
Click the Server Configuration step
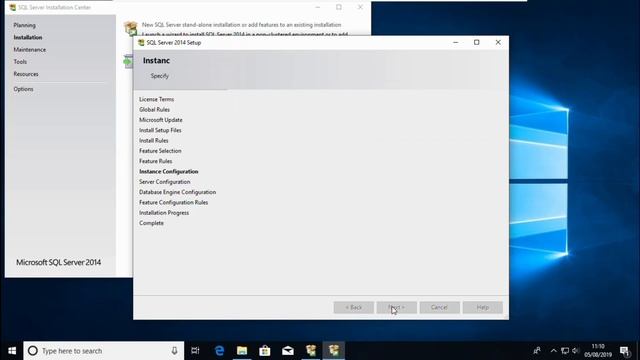click(x=164, y=182)
